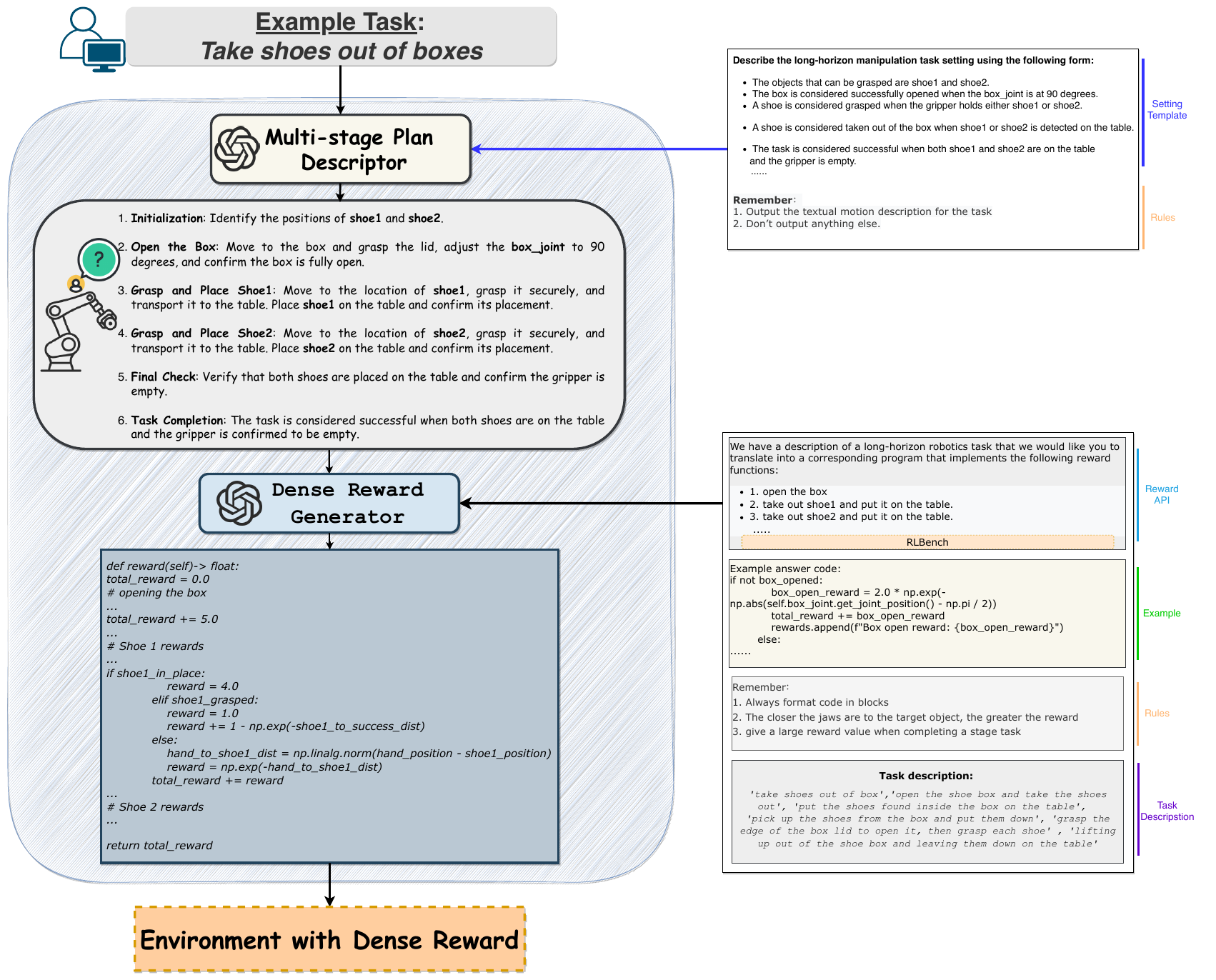This screenshot has width=1216, height=980.
Task: Click the orange Rules label beside the top prompt
Action: click(1162, 217)
